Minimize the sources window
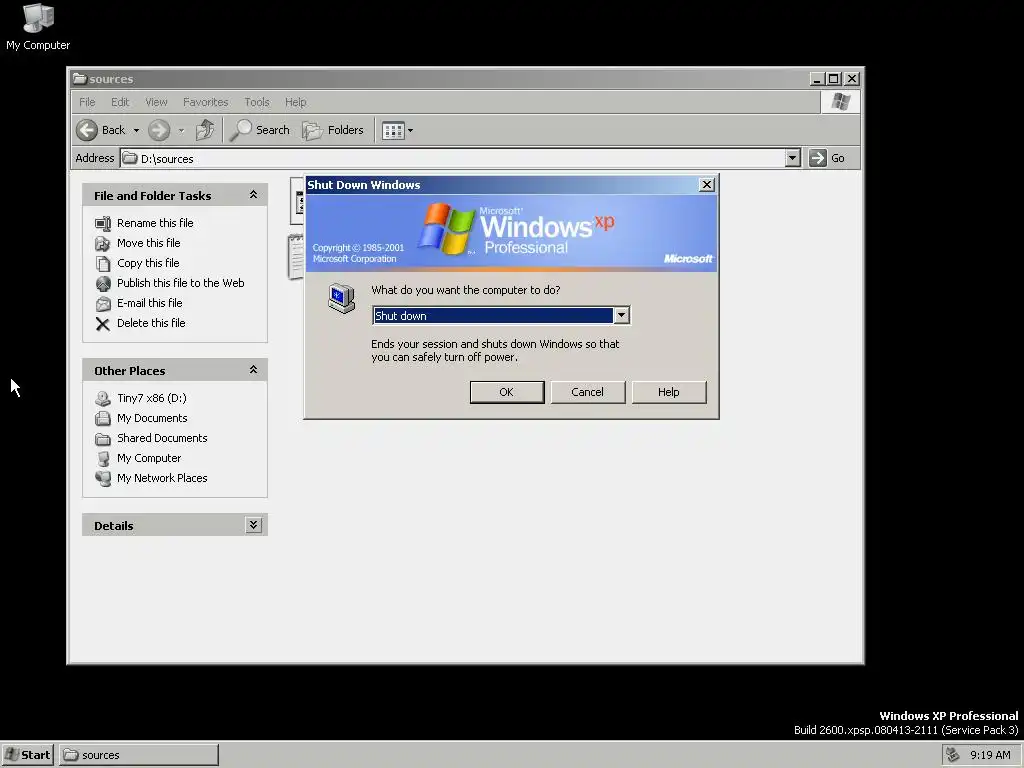The height and width of the screenshot is (768, 1024). (817, 79)
